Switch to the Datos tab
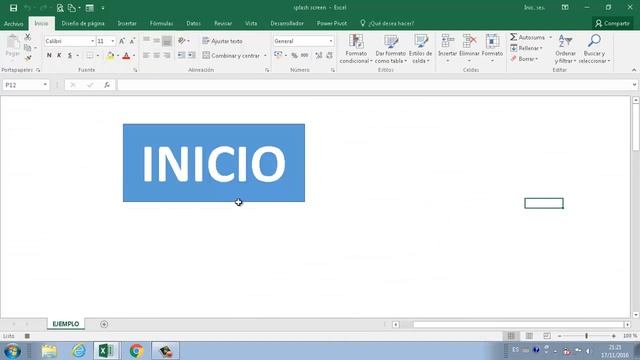Image resolution: width=640 pixels, height=360 pixels. (193, 24)
